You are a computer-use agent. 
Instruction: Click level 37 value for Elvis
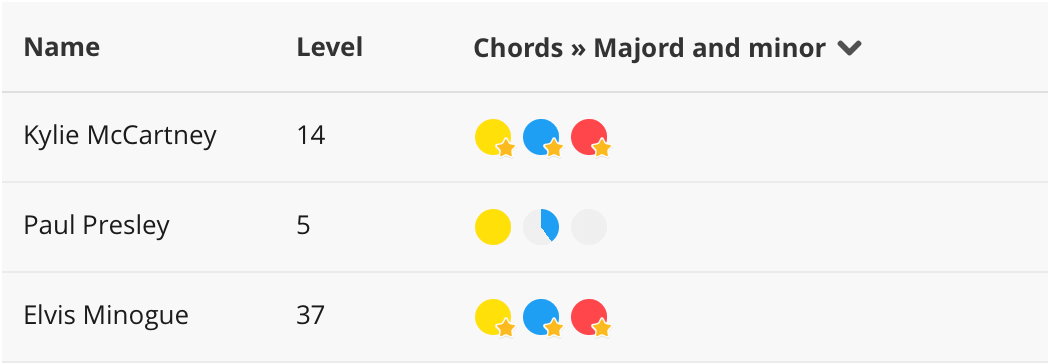click(311, 315)
